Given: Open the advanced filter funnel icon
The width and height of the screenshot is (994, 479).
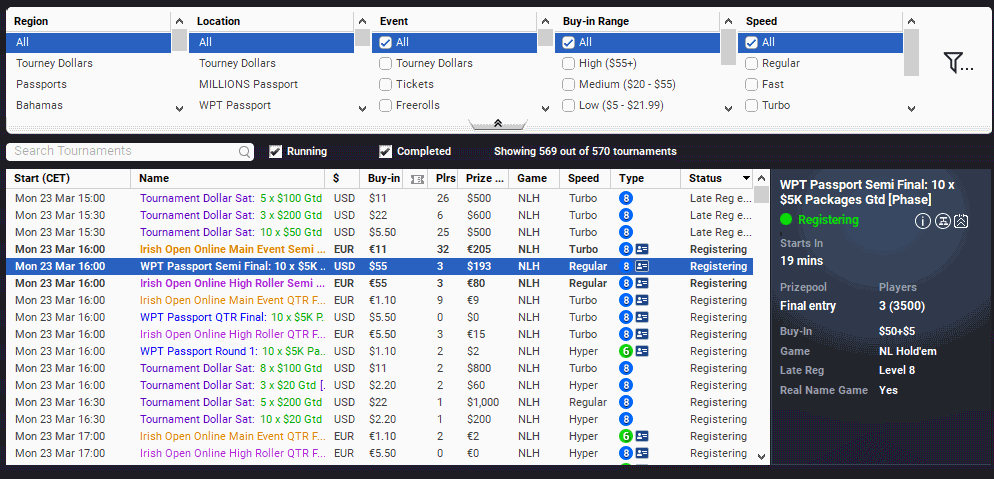Looking at the screenshot, I should point(957,63).
